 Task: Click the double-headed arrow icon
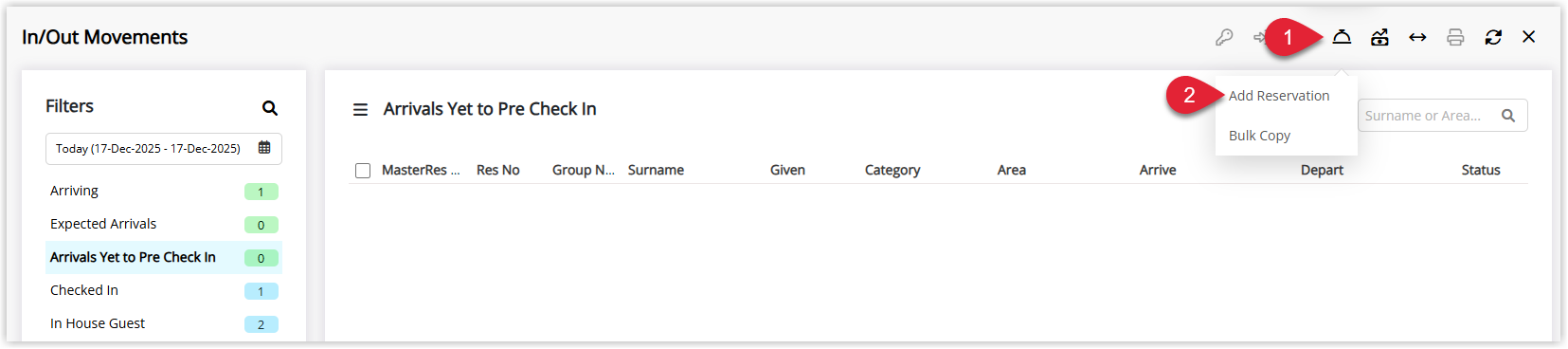point(1417,37)
